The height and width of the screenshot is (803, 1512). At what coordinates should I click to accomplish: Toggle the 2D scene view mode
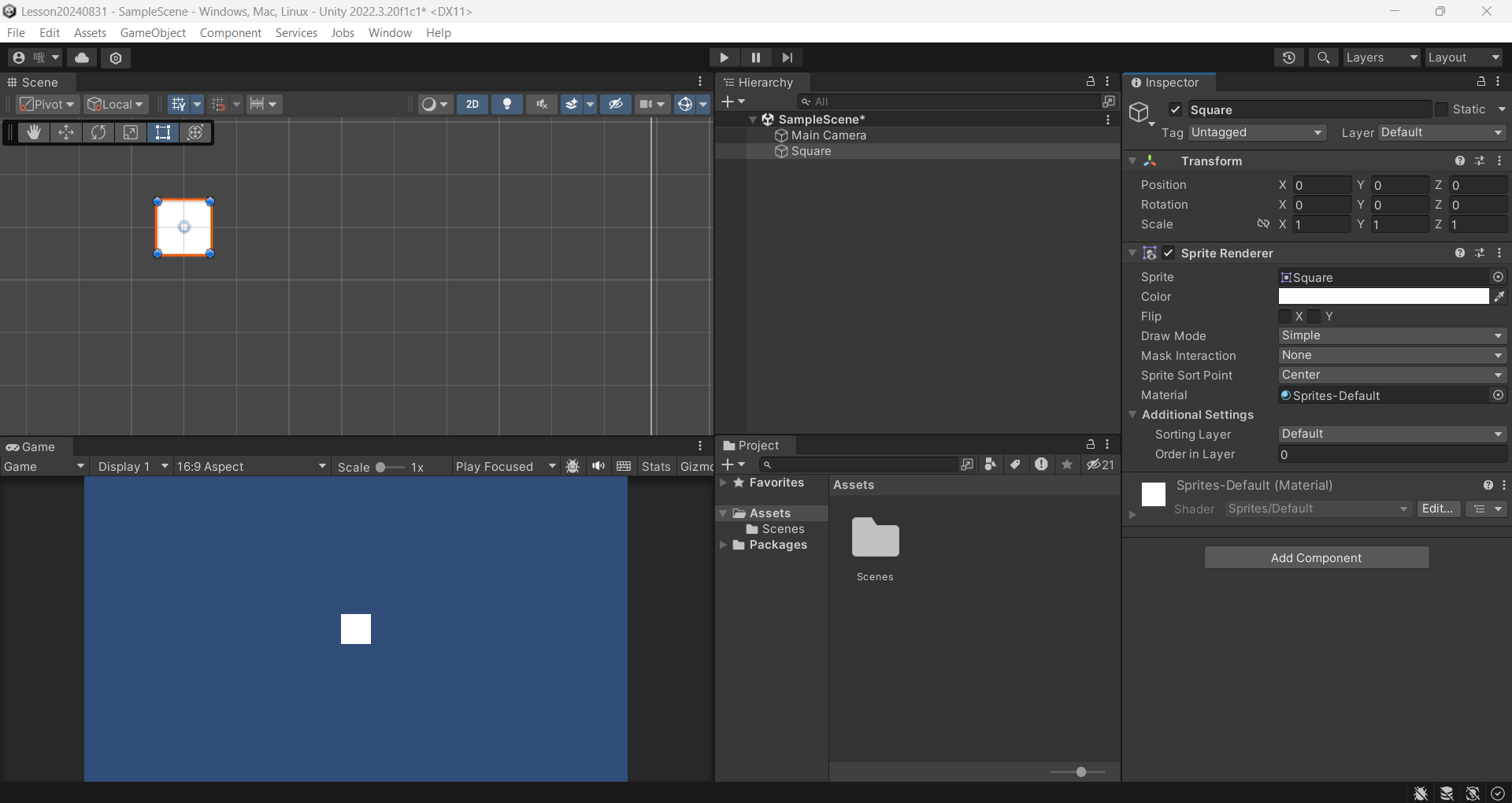point(472,104)
